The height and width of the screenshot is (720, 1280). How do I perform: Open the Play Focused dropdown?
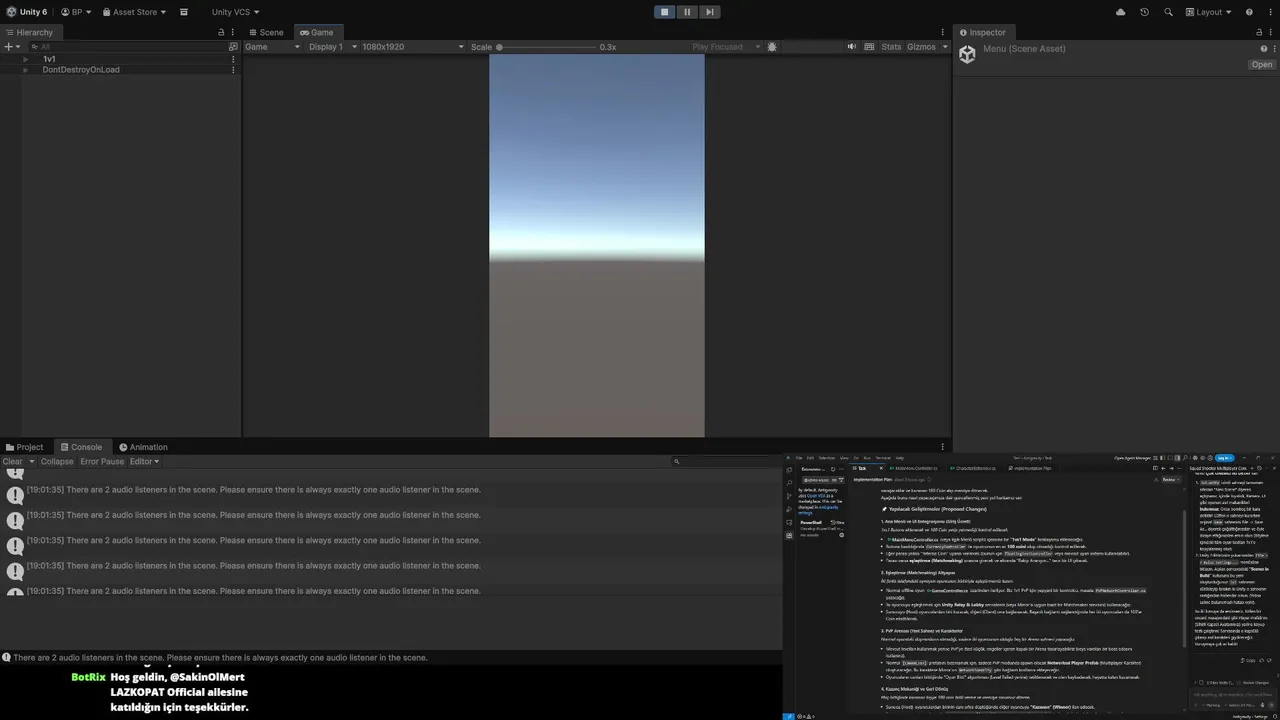[x=726, y=47]
